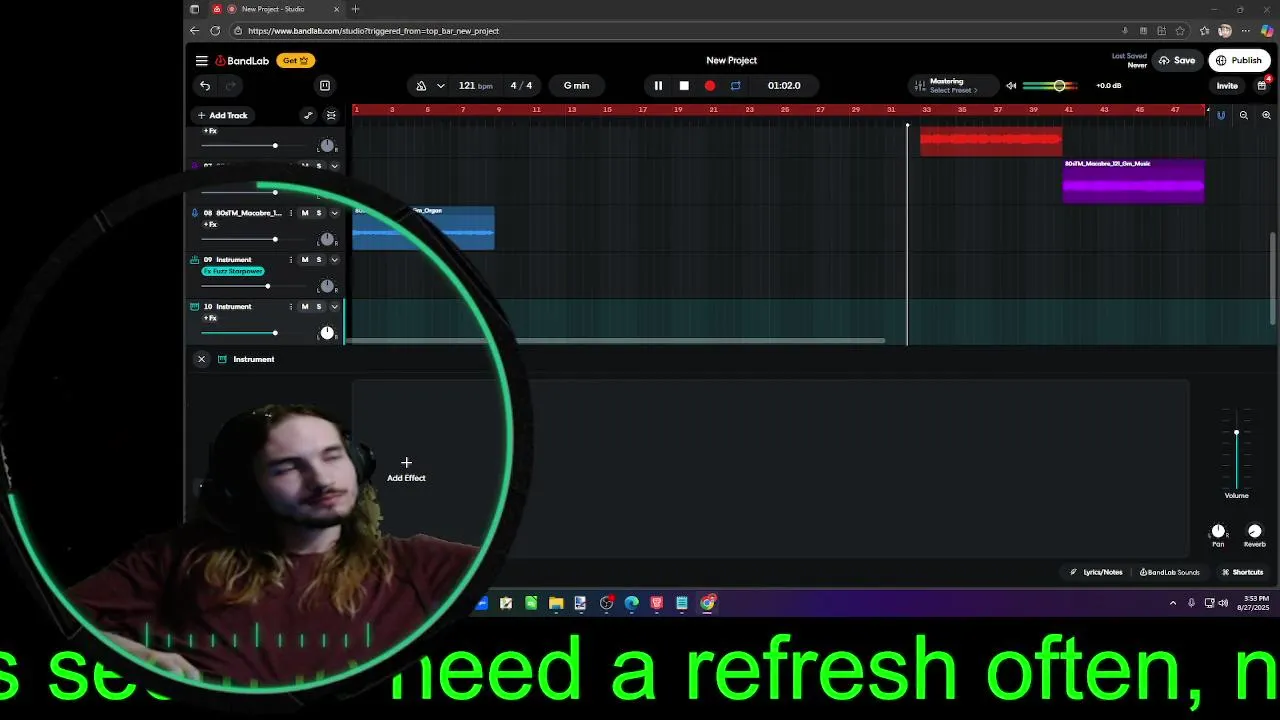Expand track 10 options chevron
Screen dimensions: 1280x720
coord(334,307)
